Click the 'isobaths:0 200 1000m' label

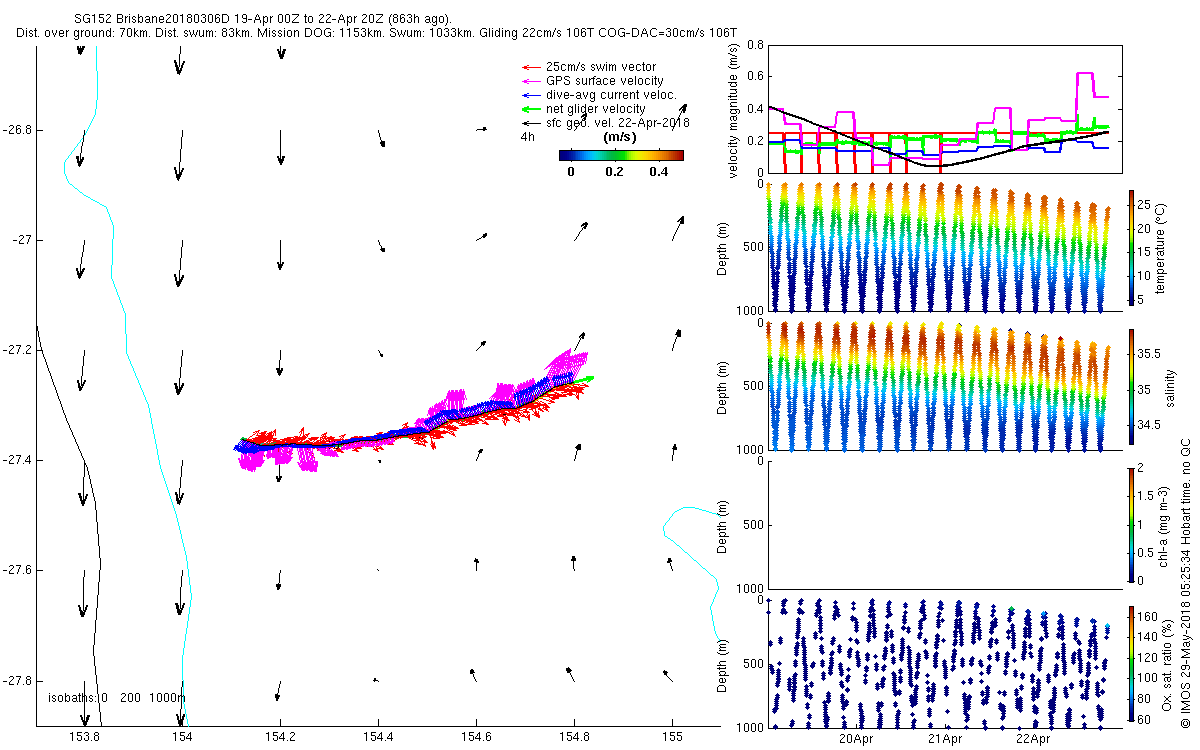point(116,697)
